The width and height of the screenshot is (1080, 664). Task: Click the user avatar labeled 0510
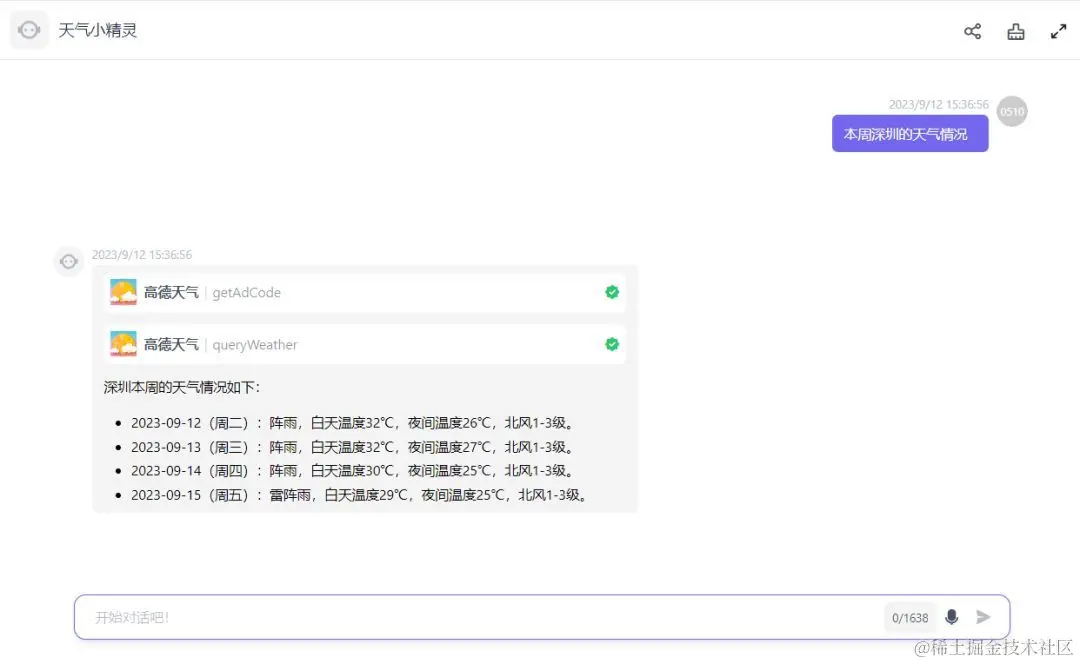coord(1012,111)
